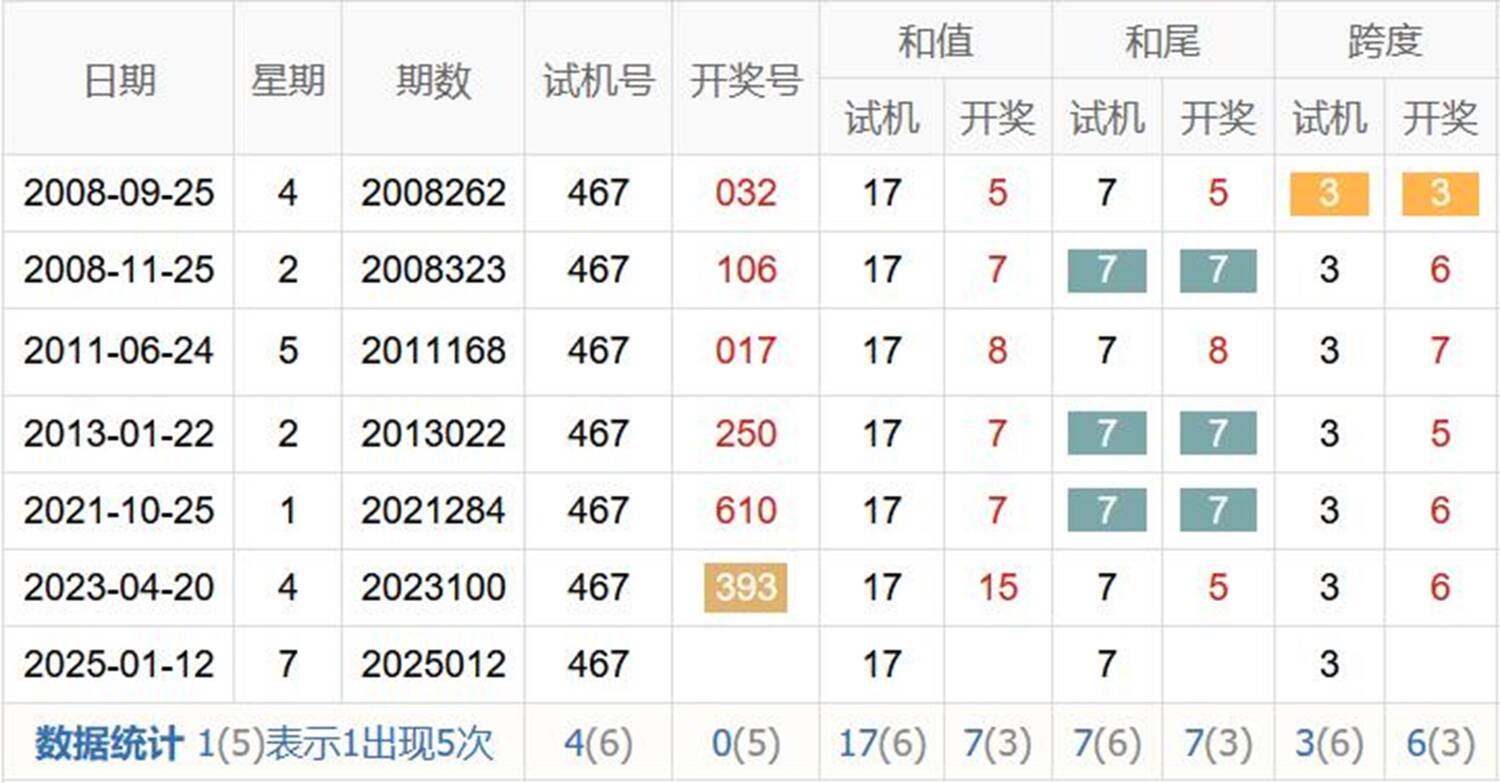
Task: Click the red draw number 032
Action: 746,193
